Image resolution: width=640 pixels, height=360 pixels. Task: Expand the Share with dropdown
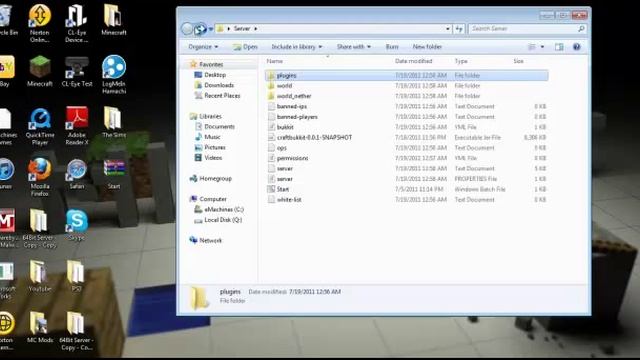[353, 47]
